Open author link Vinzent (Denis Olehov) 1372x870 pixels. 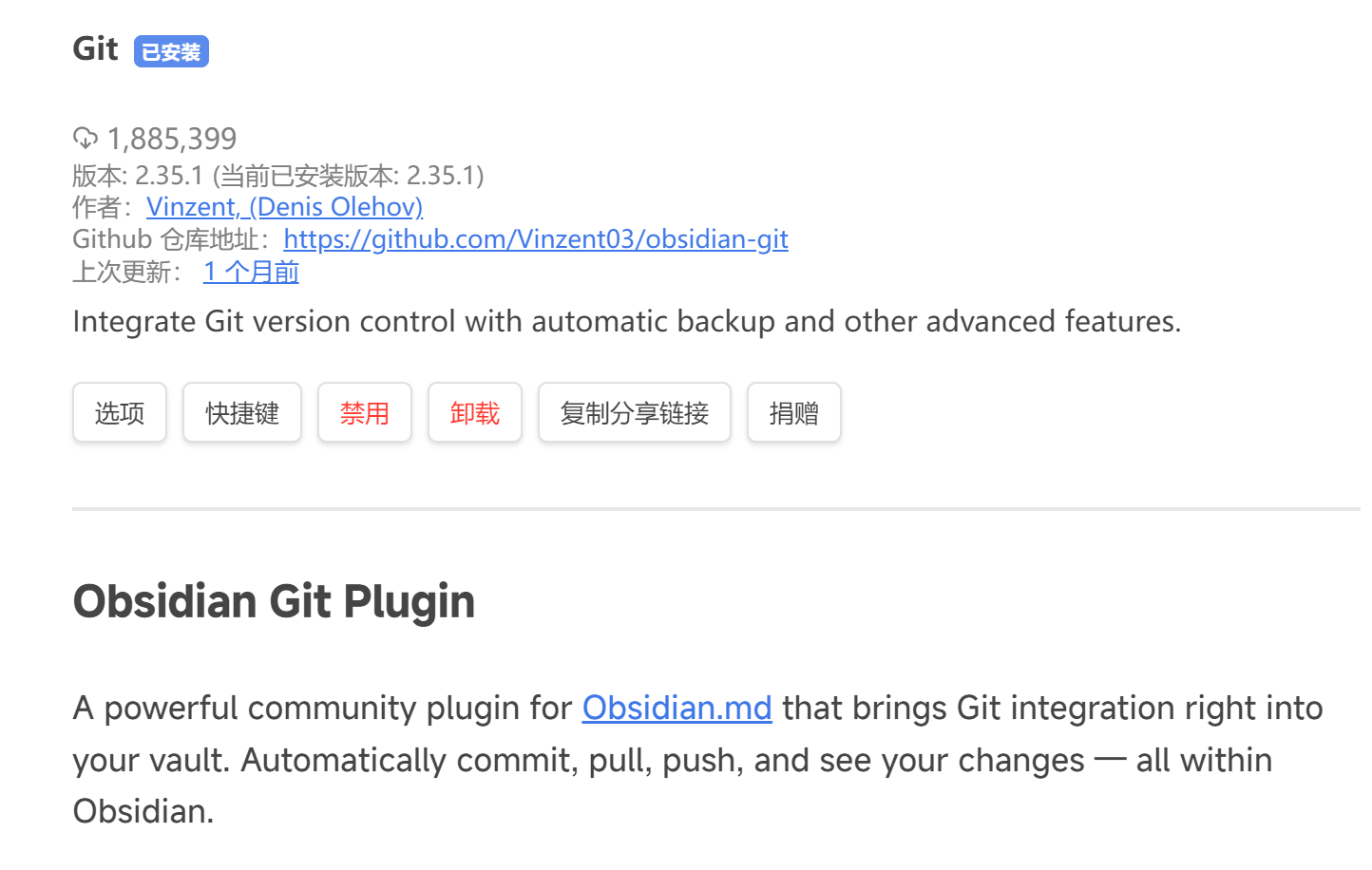pos(284,207)
